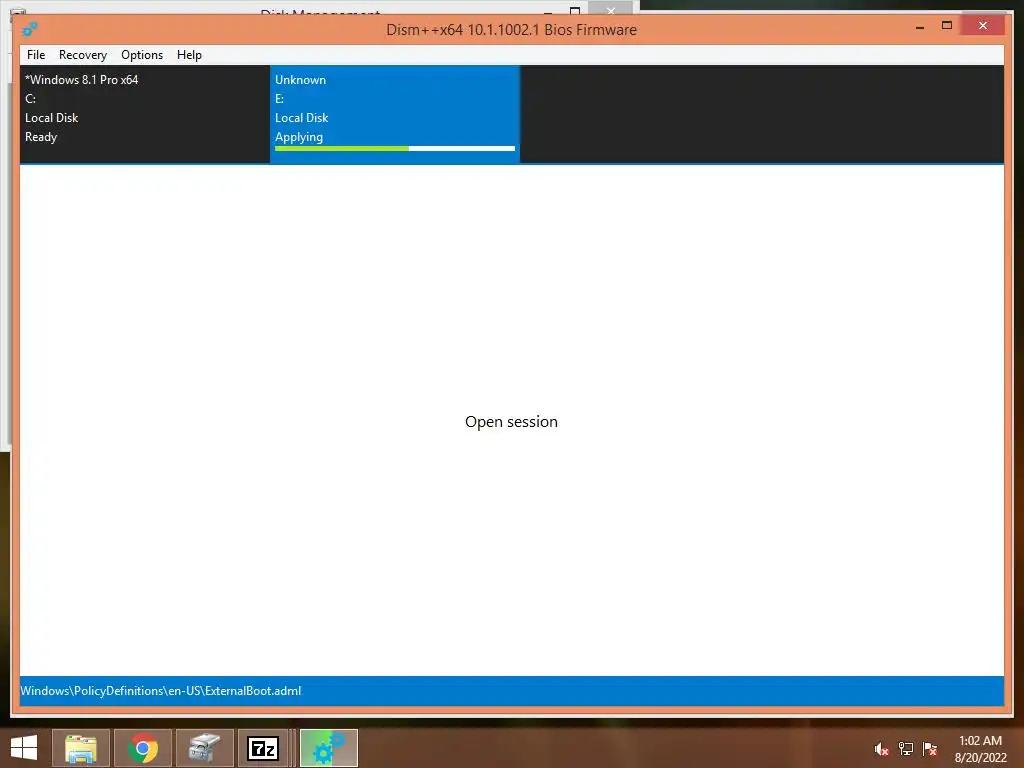Open the Help menu
This screenshot has width=1024, height=768.
189,55
